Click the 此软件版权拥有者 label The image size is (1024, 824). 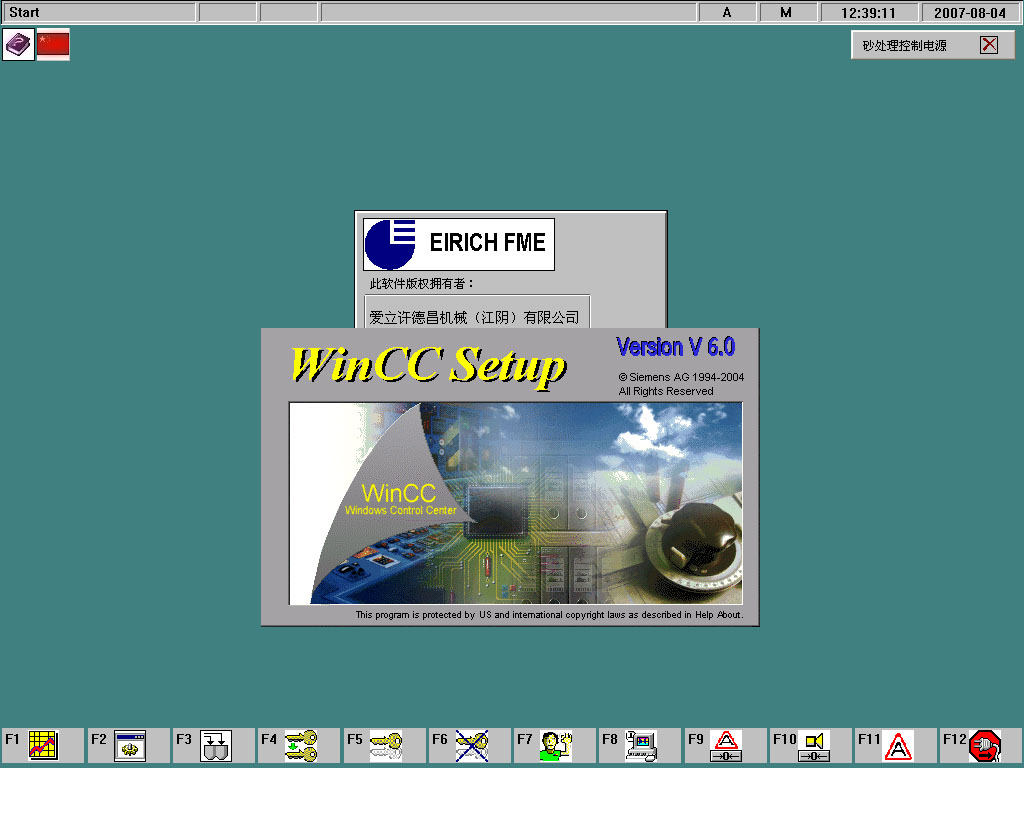coord(421,283)
